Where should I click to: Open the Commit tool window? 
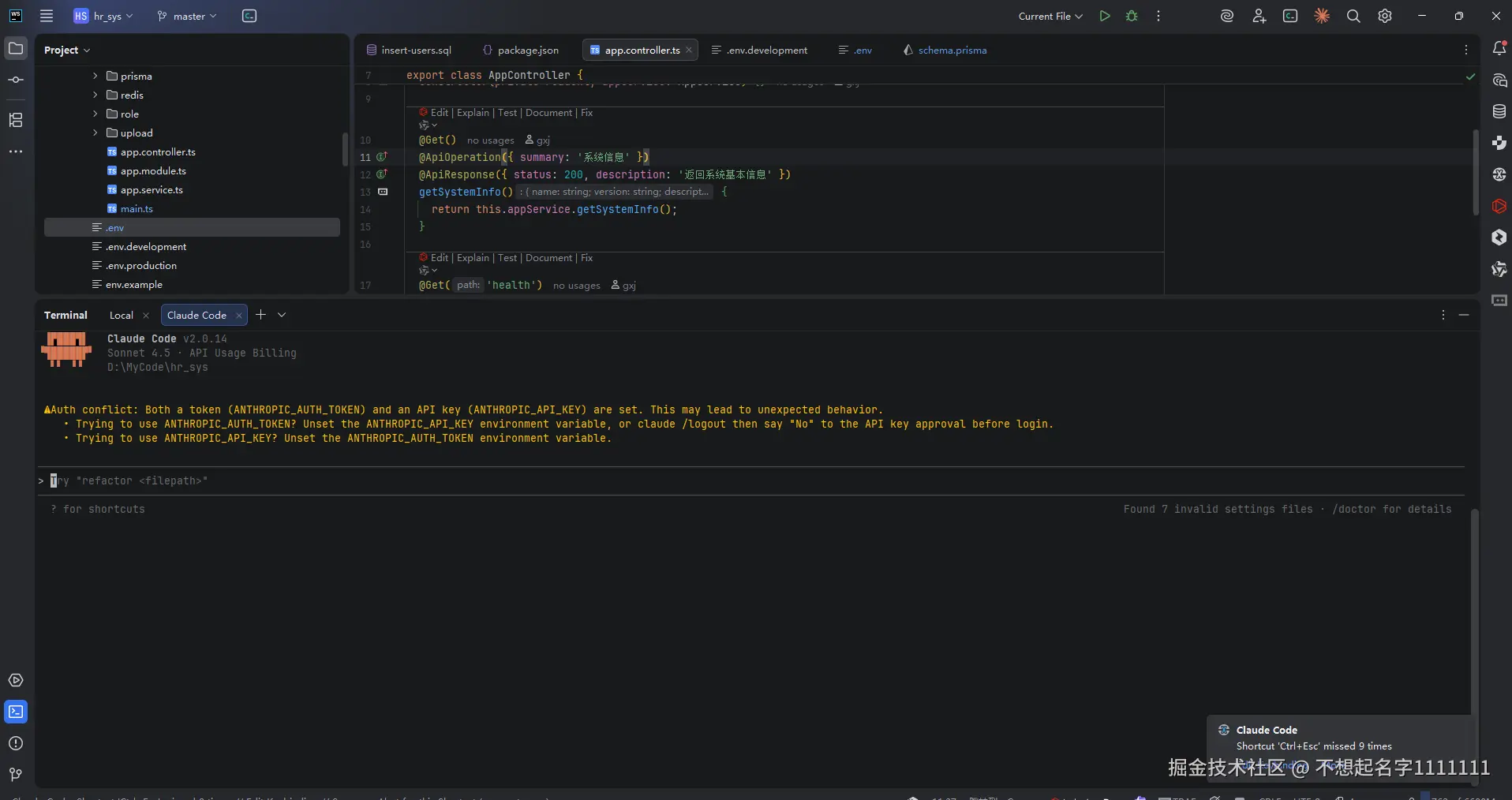click(16, 80)
